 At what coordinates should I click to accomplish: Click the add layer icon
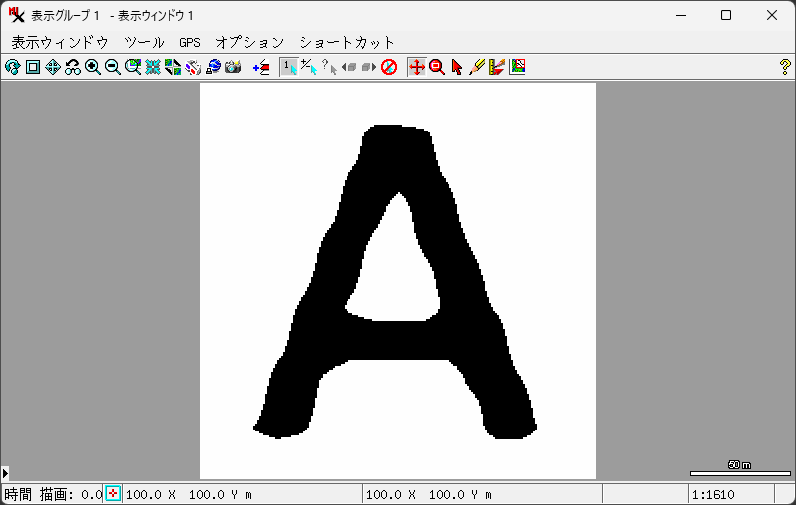[x=261, y=67]
